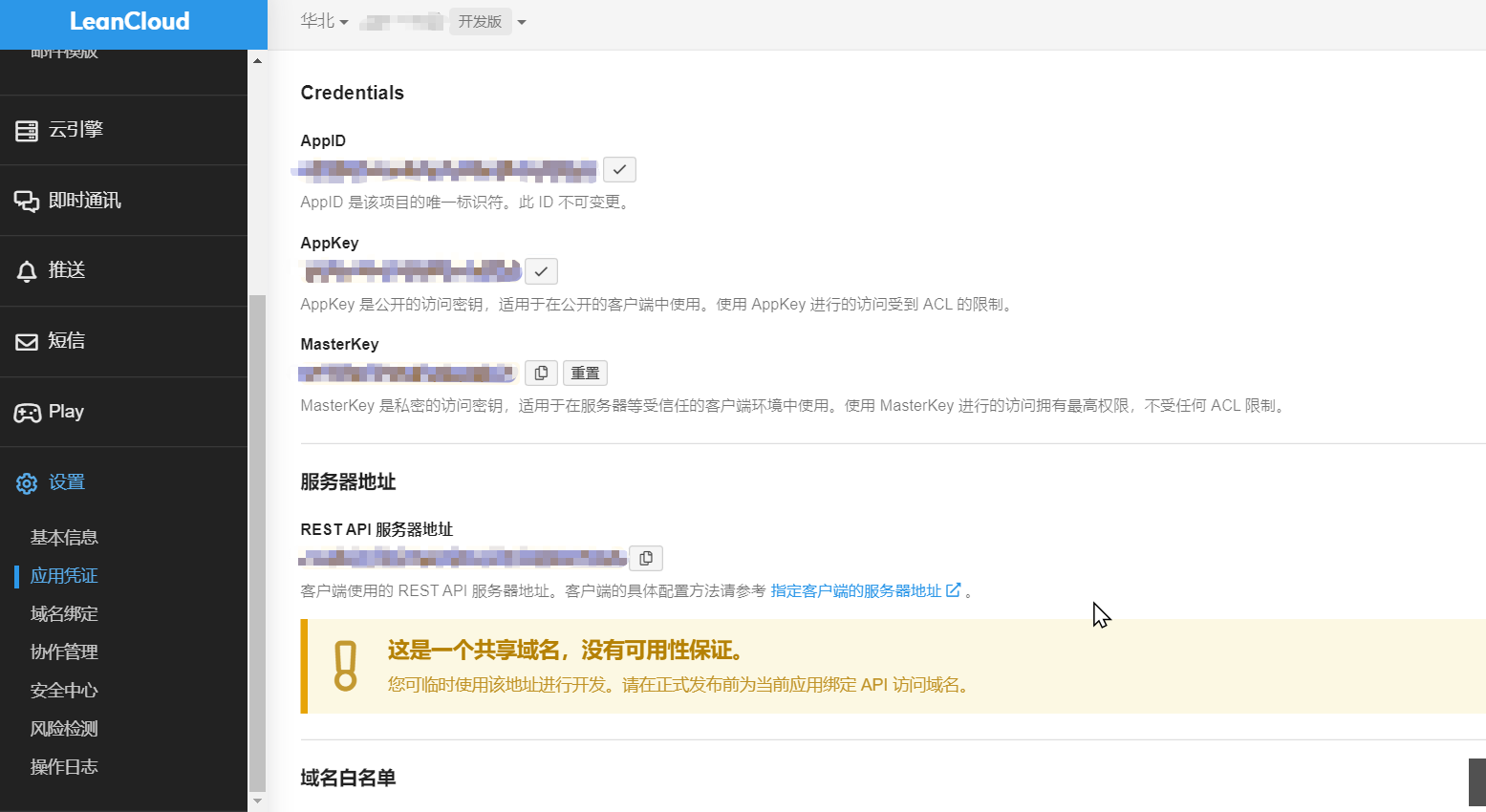Image resolution: width=1486 pixels, height=812 pixels.
Task: Copy the REST API server address
Action: click(x=645, y=558)
